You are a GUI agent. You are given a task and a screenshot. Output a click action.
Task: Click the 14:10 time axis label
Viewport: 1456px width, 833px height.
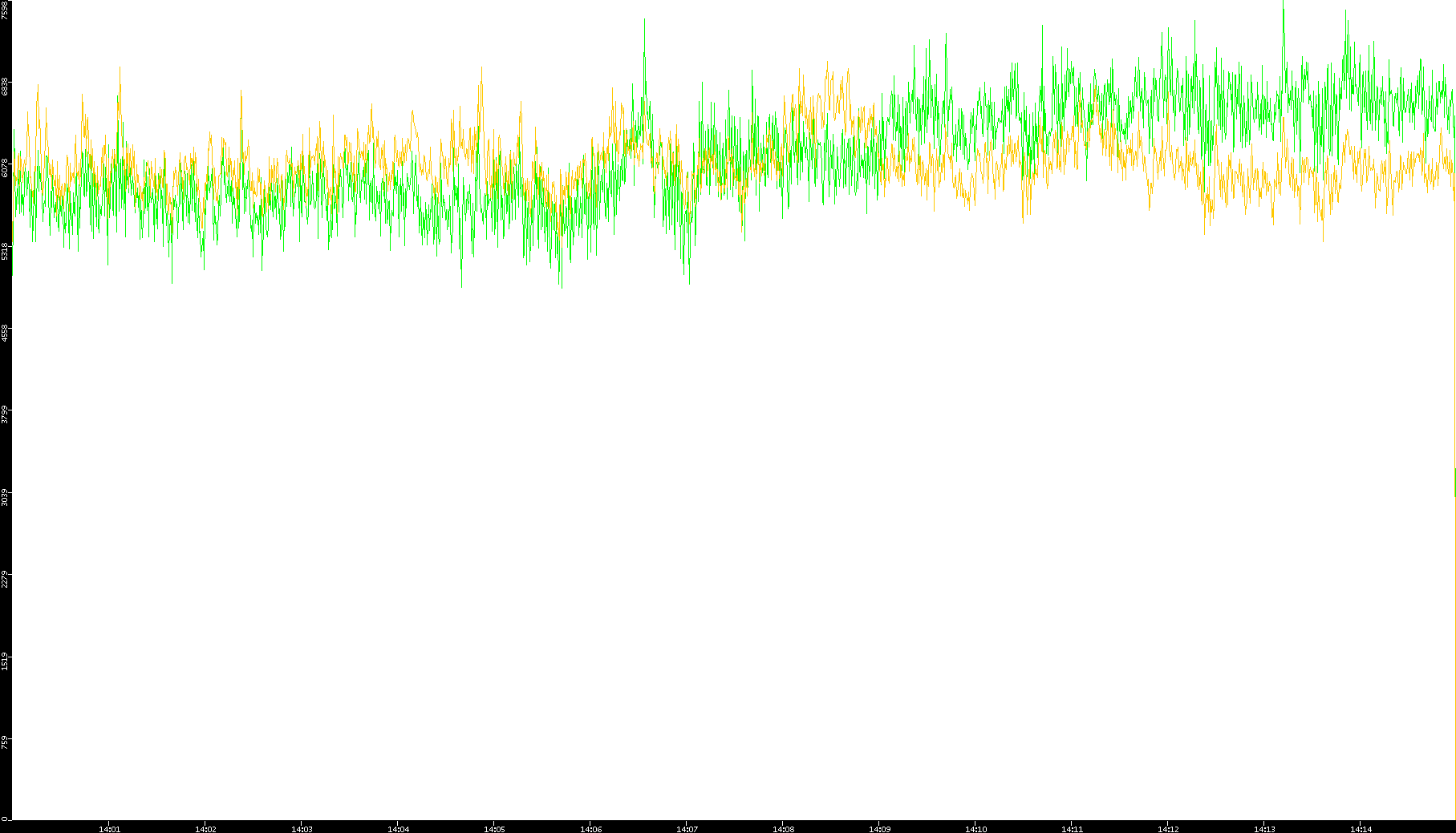point(975,829)
